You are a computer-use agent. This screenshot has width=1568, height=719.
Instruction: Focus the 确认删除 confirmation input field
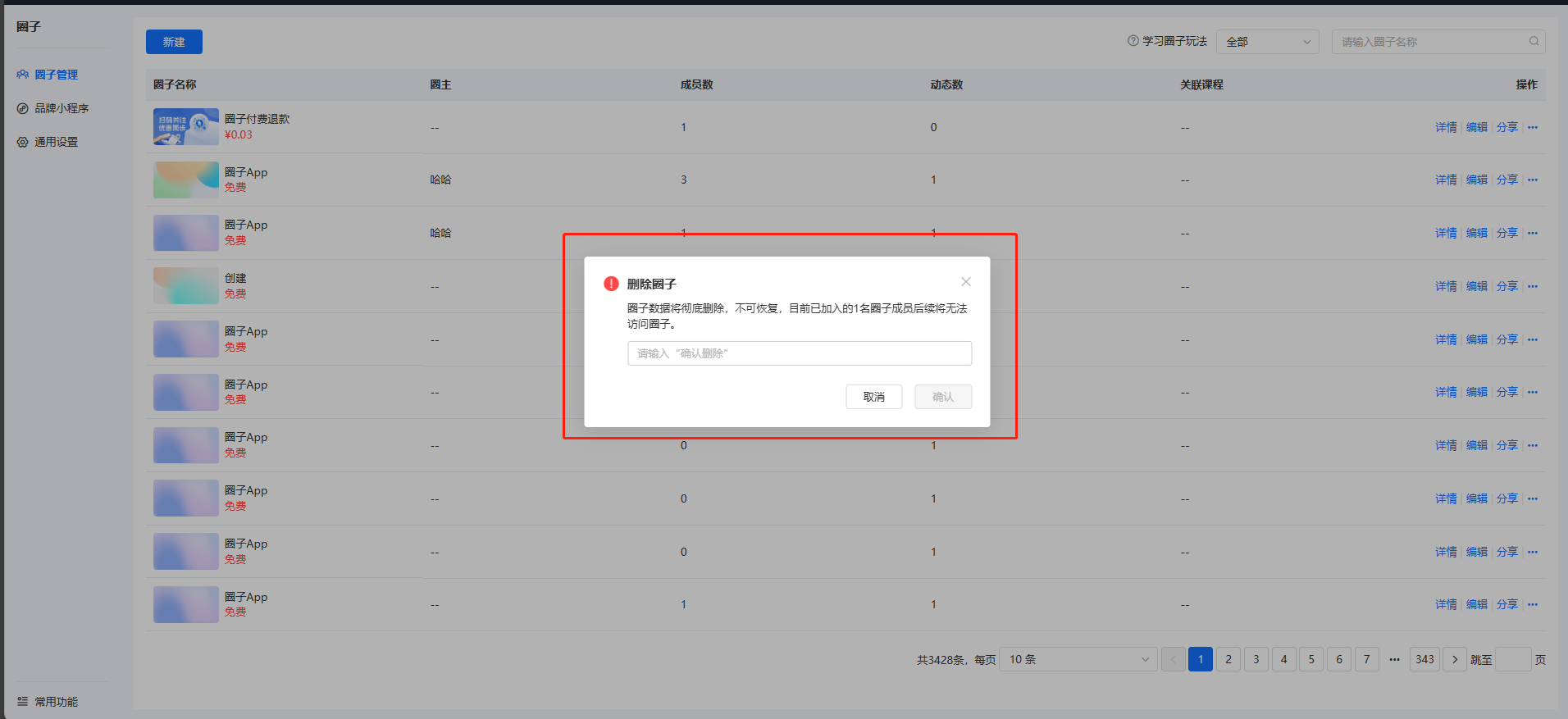click(800, 353)
